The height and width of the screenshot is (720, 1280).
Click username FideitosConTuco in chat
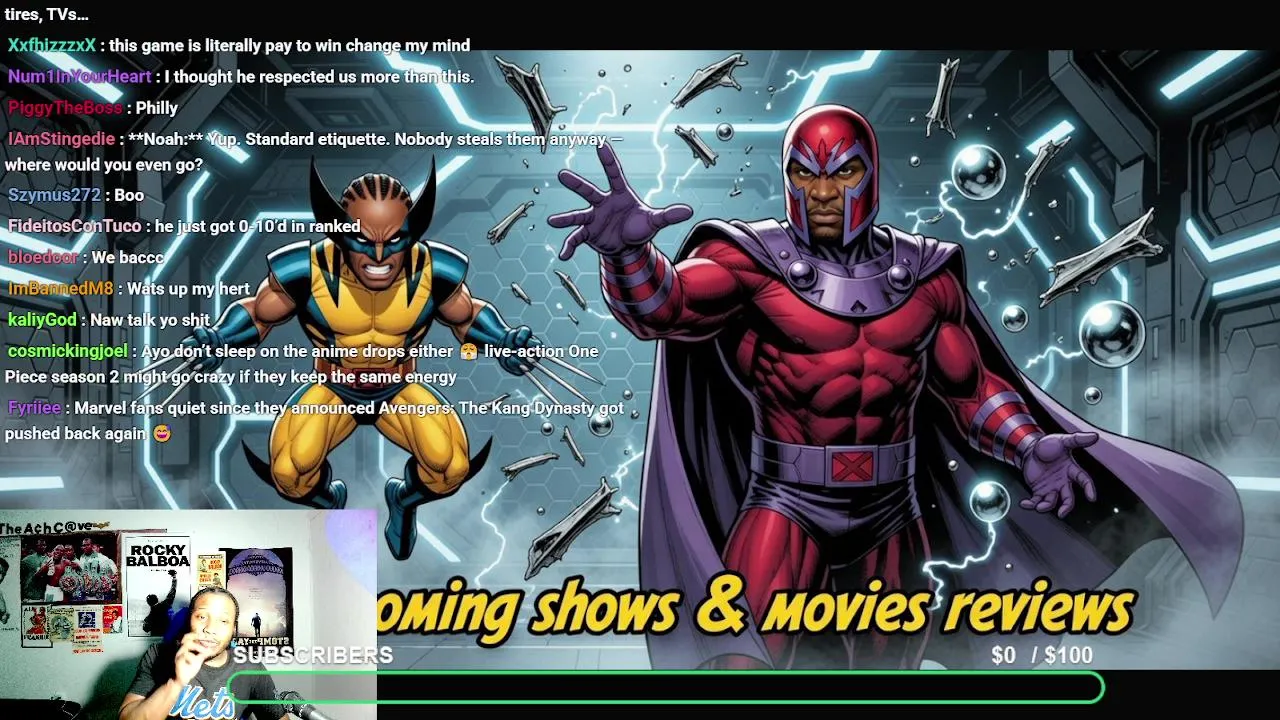tap(75, 226)
